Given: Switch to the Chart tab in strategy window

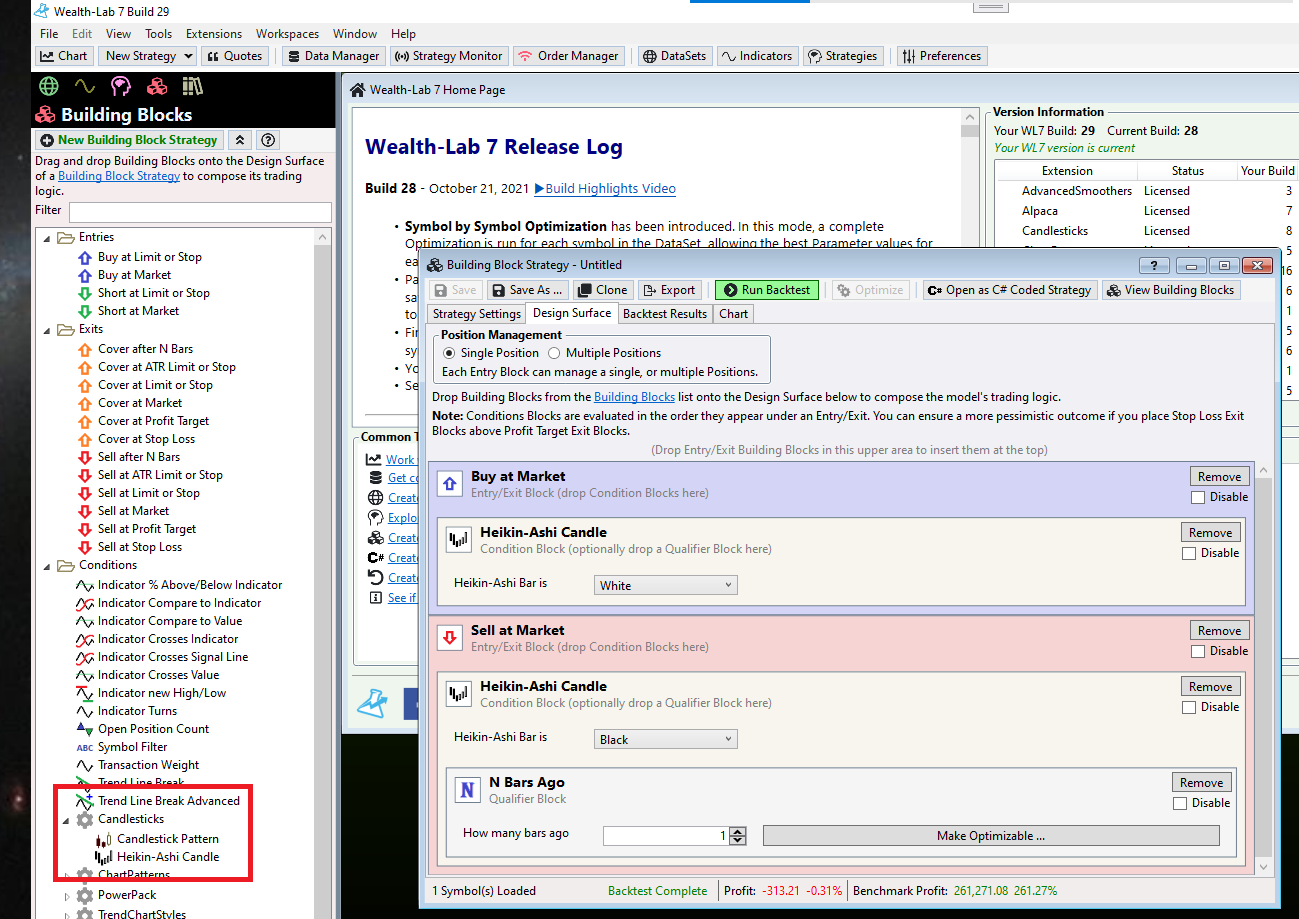Looking at the screenshot, I should 733,314.
